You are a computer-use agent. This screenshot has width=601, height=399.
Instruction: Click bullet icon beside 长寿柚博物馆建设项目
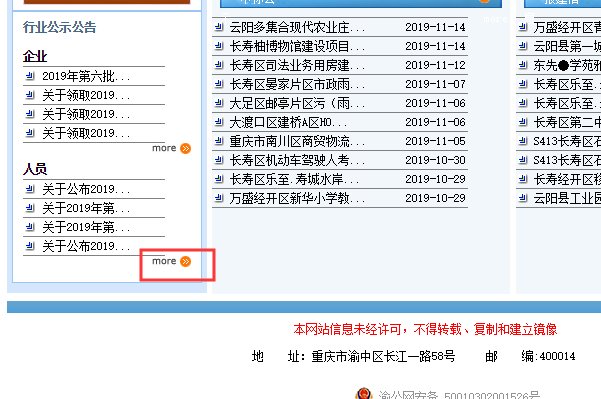[x=219, y=46]
